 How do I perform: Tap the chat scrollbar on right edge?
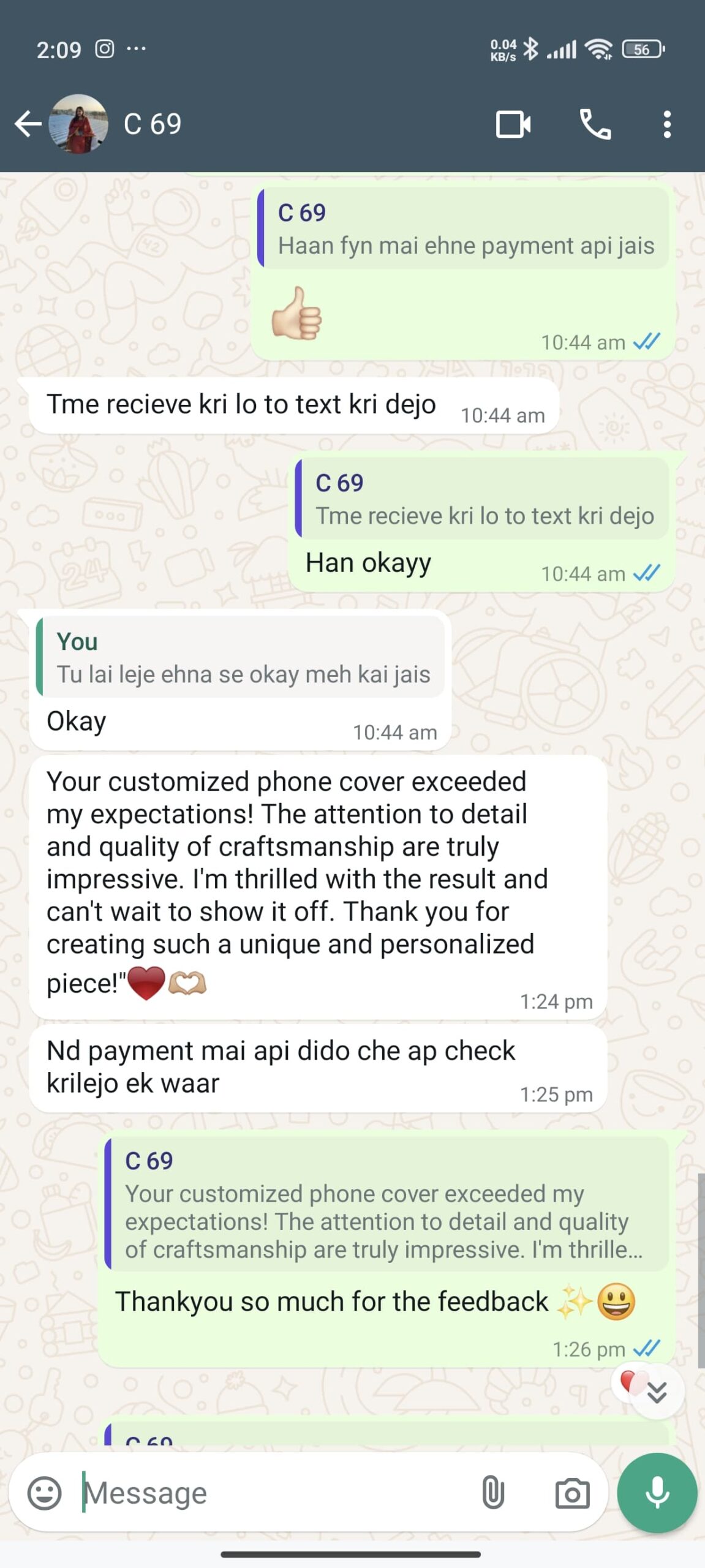click(x=701, y=1270)
